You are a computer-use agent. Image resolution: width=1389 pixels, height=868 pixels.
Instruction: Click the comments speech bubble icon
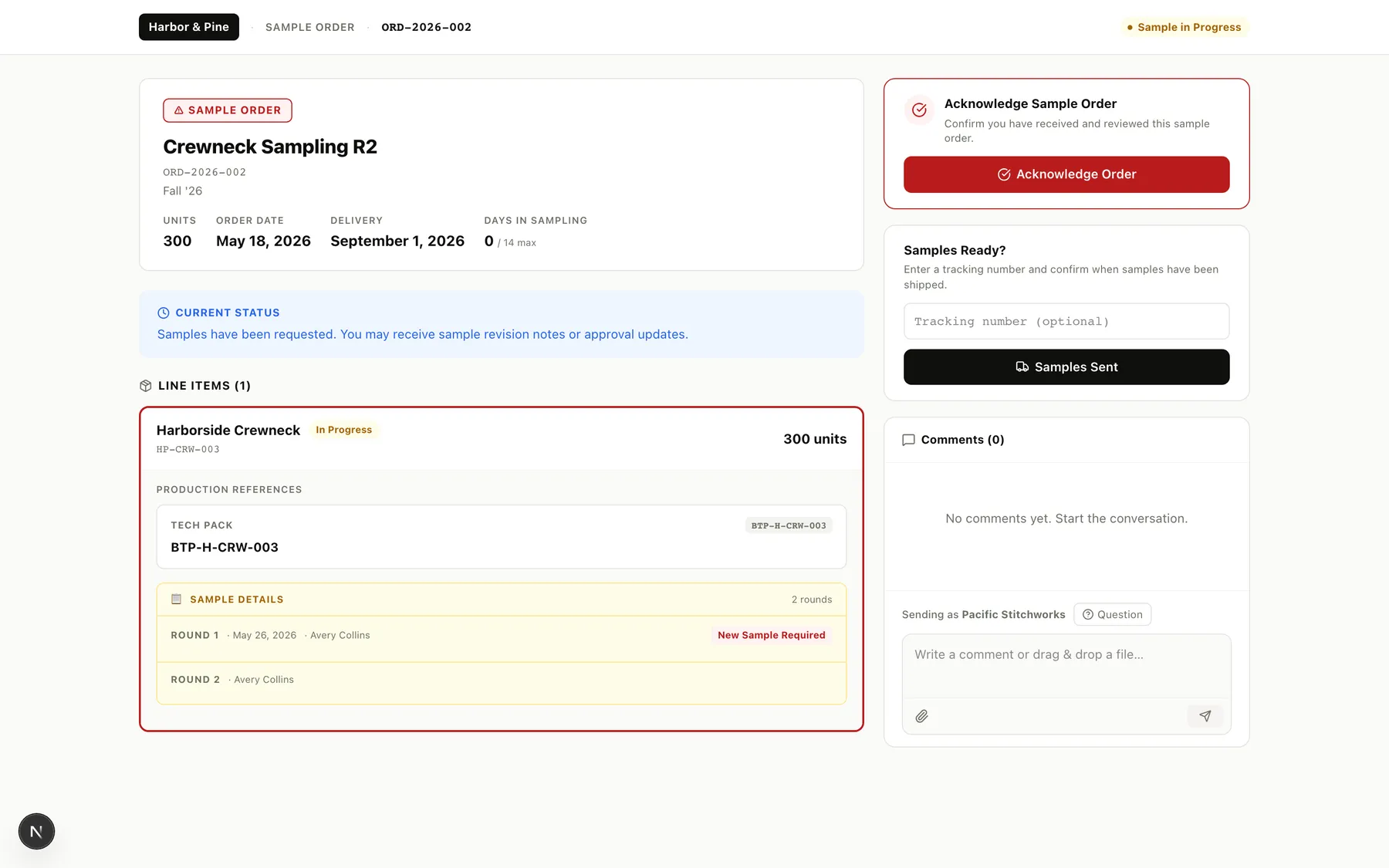pos(908,440)
